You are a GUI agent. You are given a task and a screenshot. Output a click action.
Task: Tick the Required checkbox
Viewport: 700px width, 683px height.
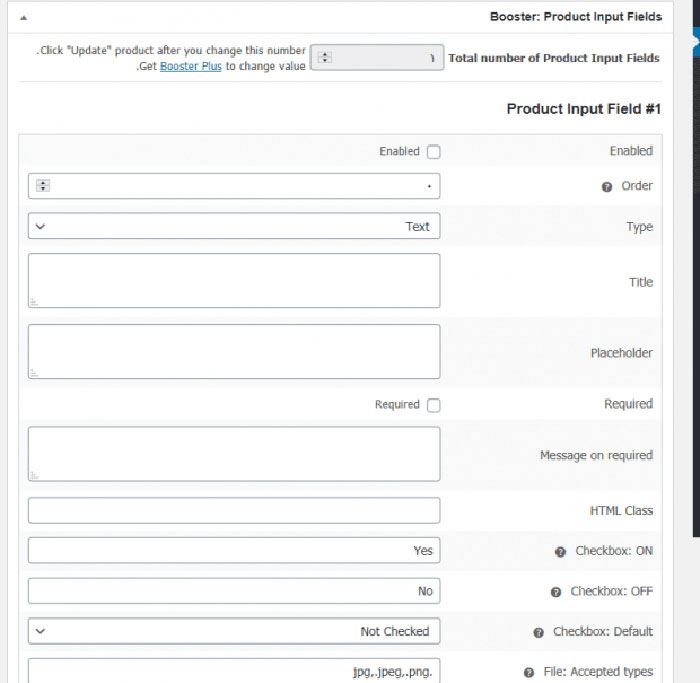pos(433,405)
